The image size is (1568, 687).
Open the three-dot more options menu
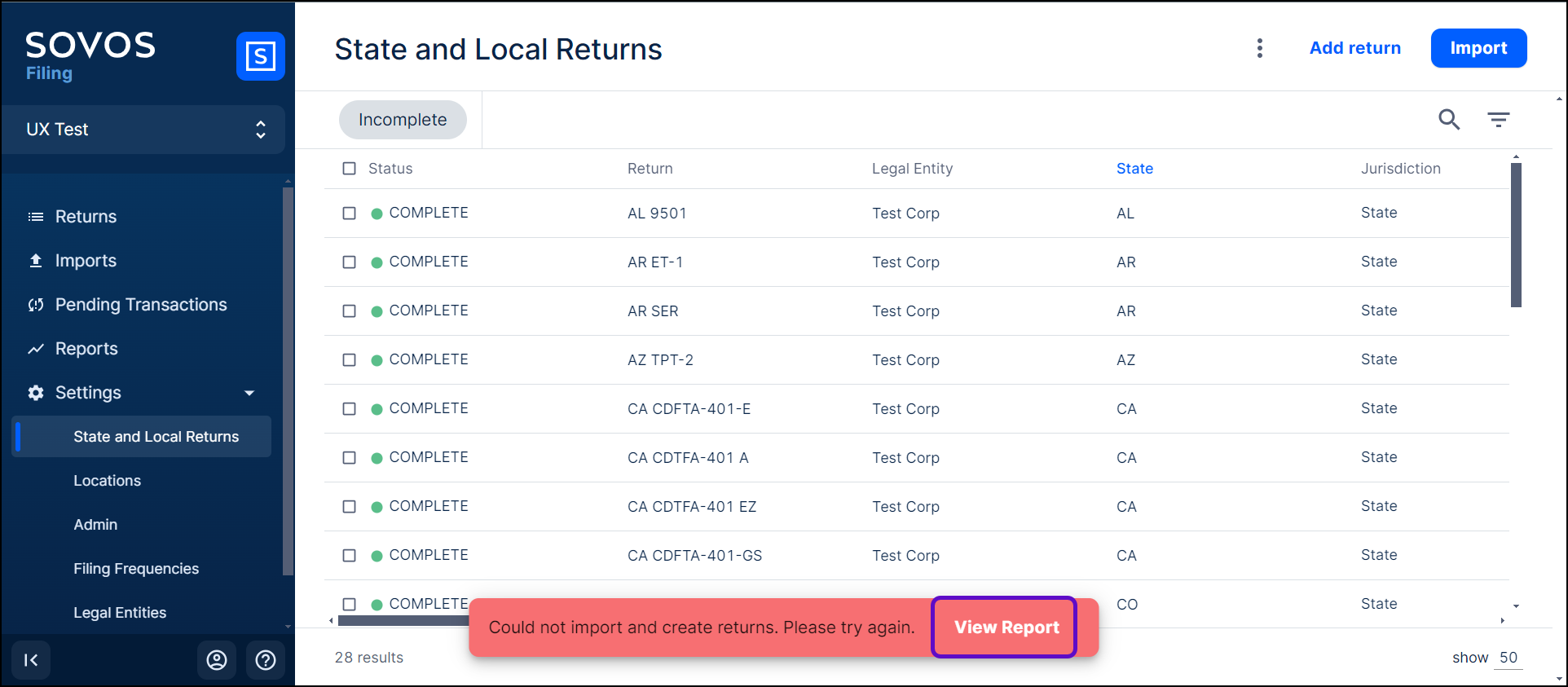click(1259, 48)
